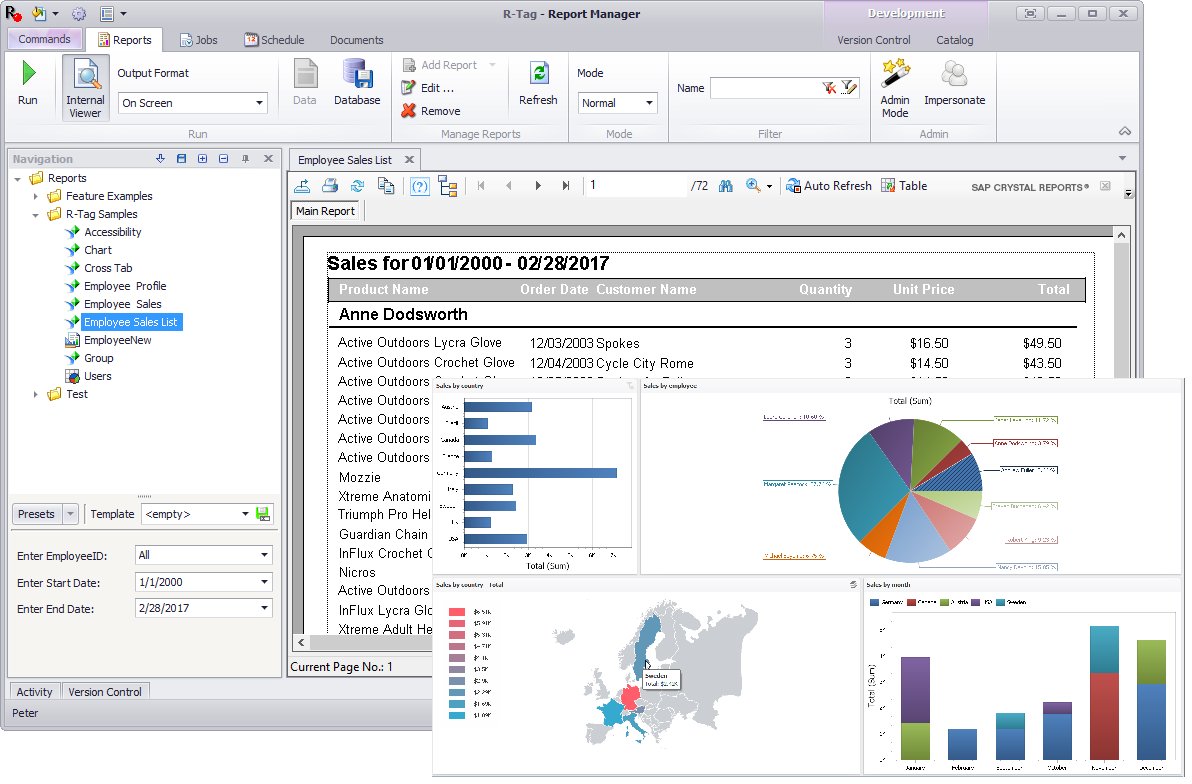Viewport: 1192px width, 784px height.
Task: Refresh the report data with the refresh icon
Action: [x=358, y=185]
